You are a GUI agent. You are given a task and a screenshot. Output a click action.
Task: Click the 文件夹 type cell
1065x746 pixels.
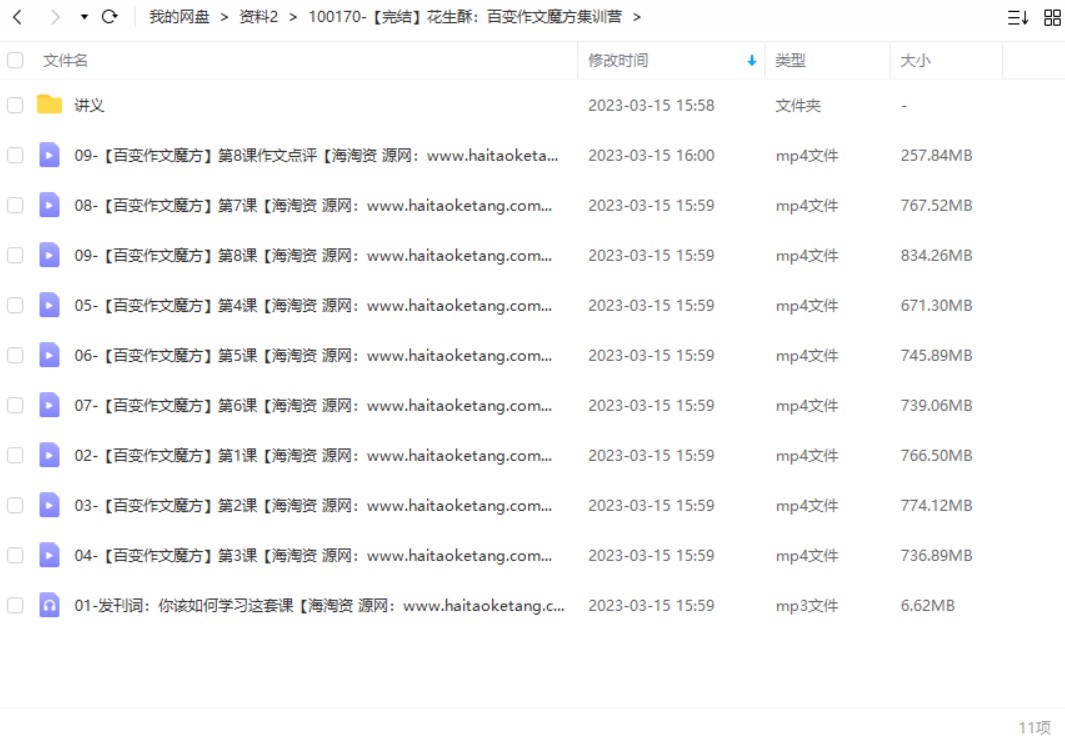click(x=798, y=105)
